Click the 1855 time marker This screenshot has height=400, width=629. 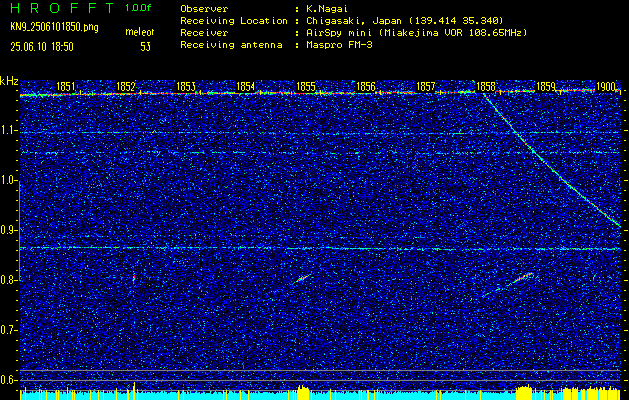coord(306,86)
